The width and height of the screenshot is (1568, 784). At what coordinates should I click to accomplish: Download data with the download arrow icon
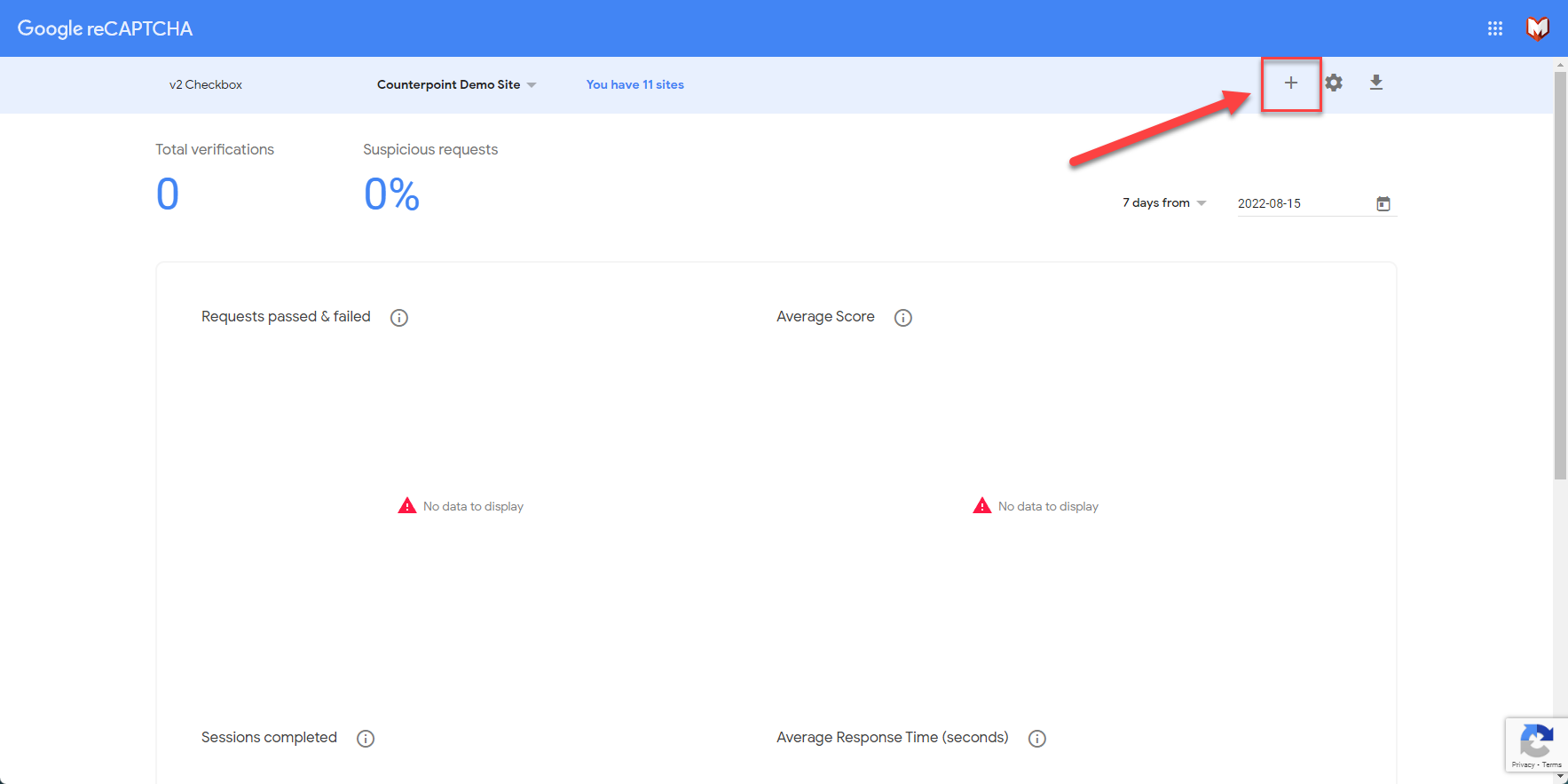(x=1376, y=83)
